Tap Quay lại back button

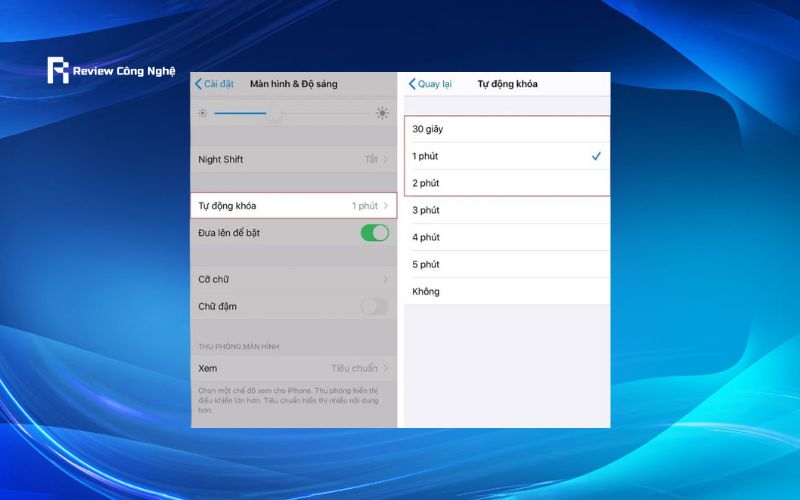pos(430,84)
